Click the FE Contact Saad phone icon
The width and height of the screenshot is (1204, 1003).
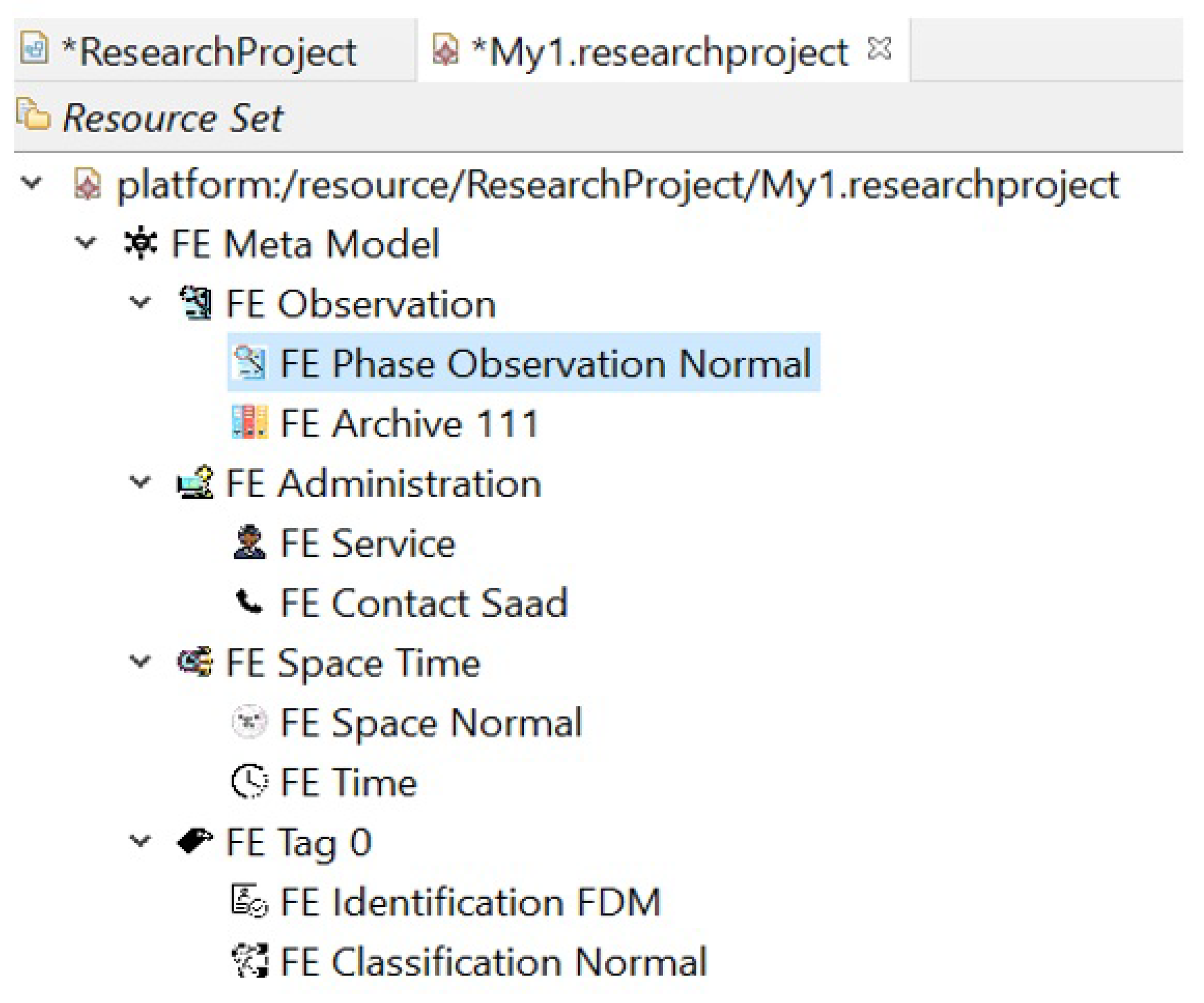[250, 602]
